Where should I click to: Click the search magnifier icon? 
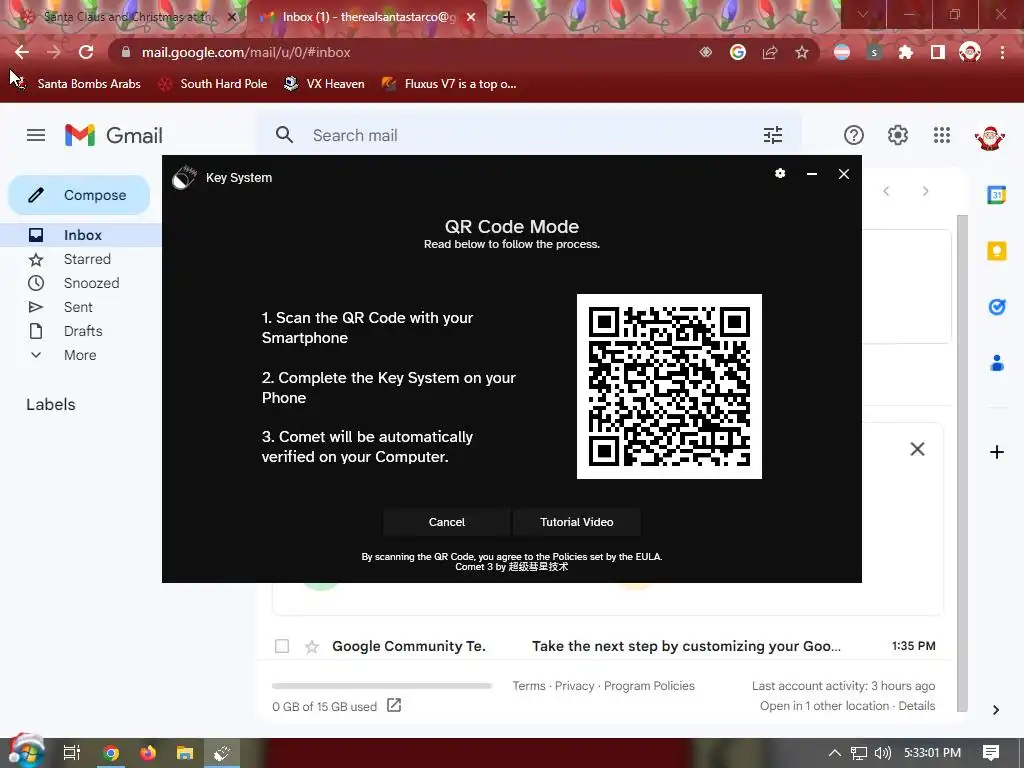(284, 135)
